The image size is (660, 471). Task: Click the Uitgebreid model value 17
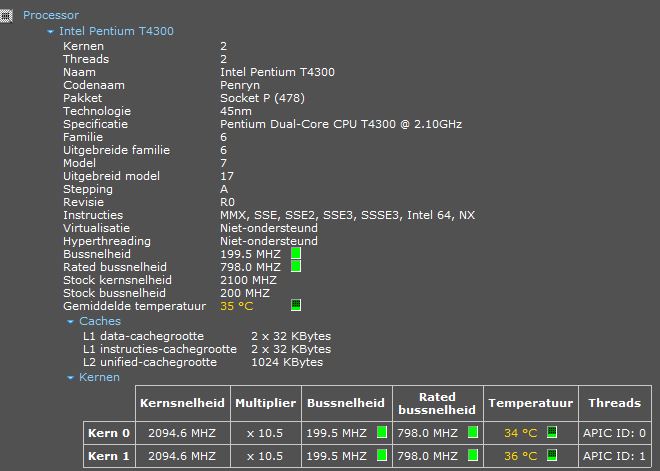(x=227, y=176)
